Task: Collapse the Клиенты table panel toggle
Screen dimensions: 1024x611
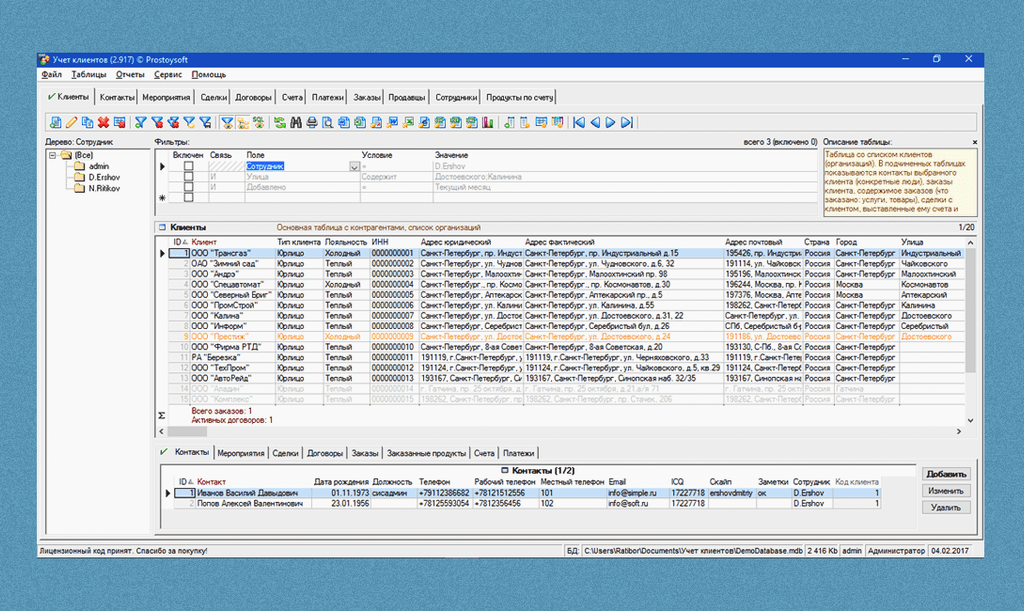Action: coord(162,227)
